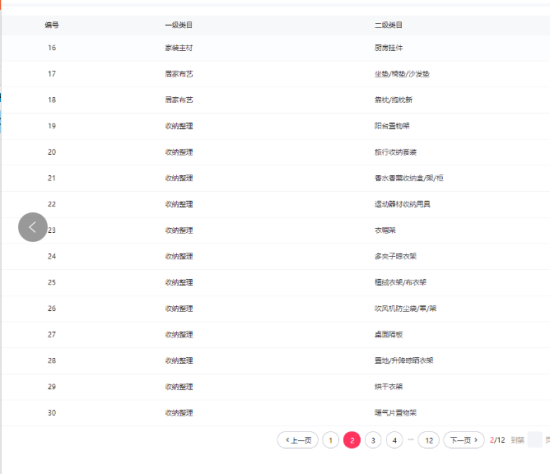Select table row numbered 25
Image resolution: width=550 pixels, height=474 pixels.
tap(276, 282)
